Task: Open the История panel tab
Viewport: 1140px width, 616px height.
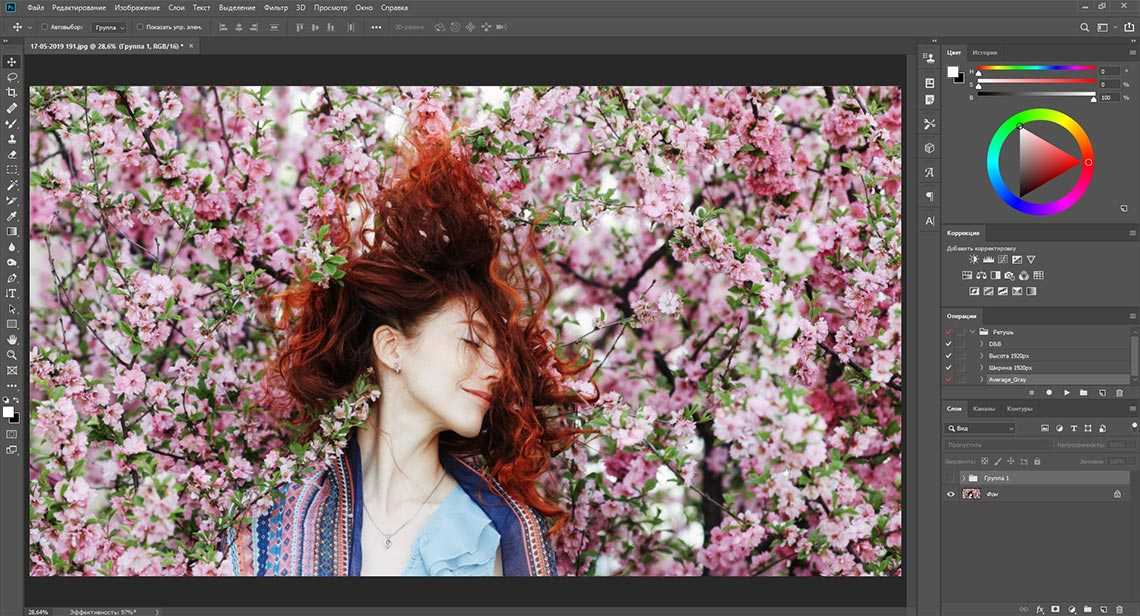Action: point(984,53)
